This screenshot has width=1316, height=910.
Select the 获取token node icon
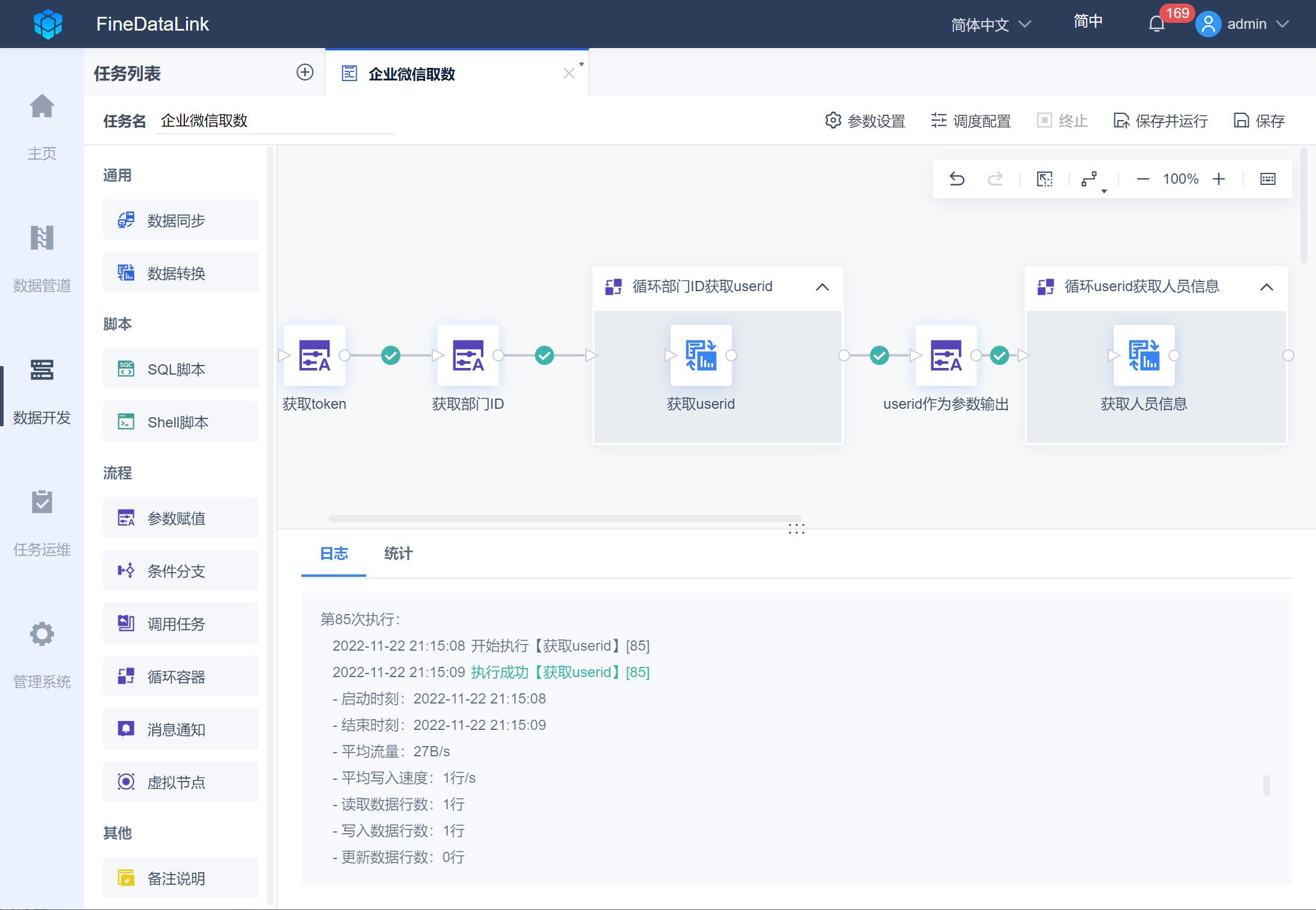point(315,355)
